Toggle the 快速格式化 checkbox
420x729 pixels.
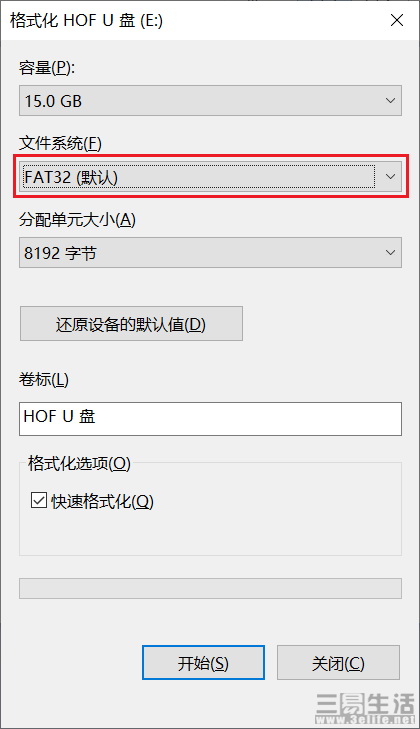pos(39,501)
